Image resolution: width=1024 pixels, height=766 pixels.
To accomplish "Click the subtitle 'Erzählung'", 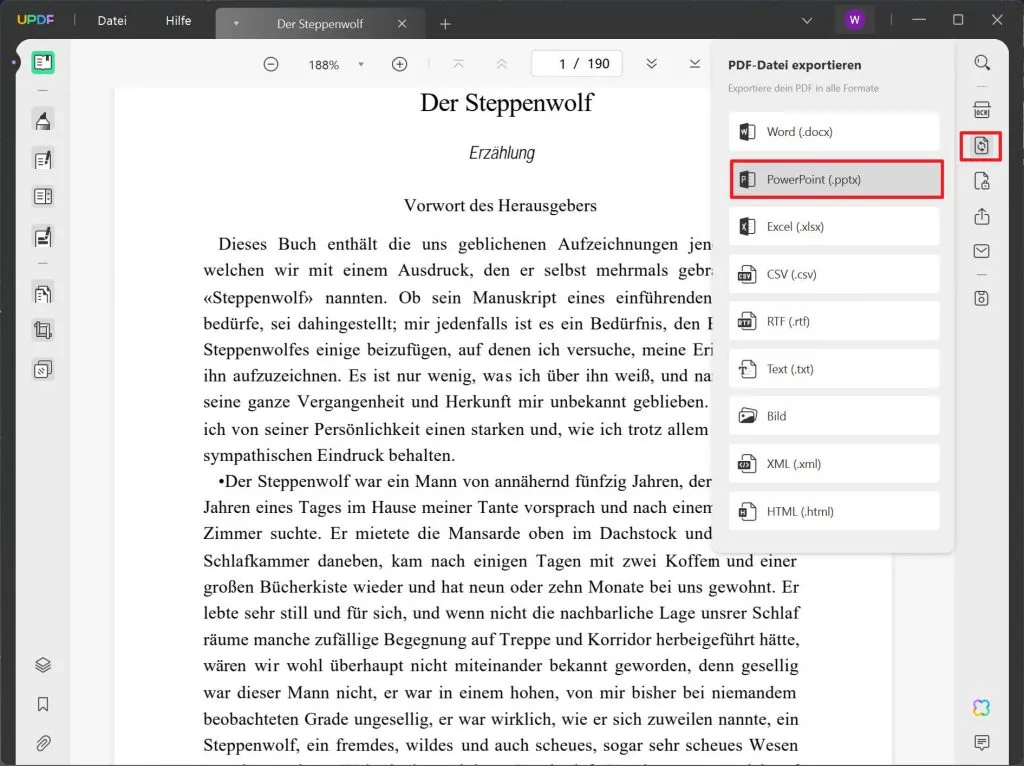I will pos(502,153).
